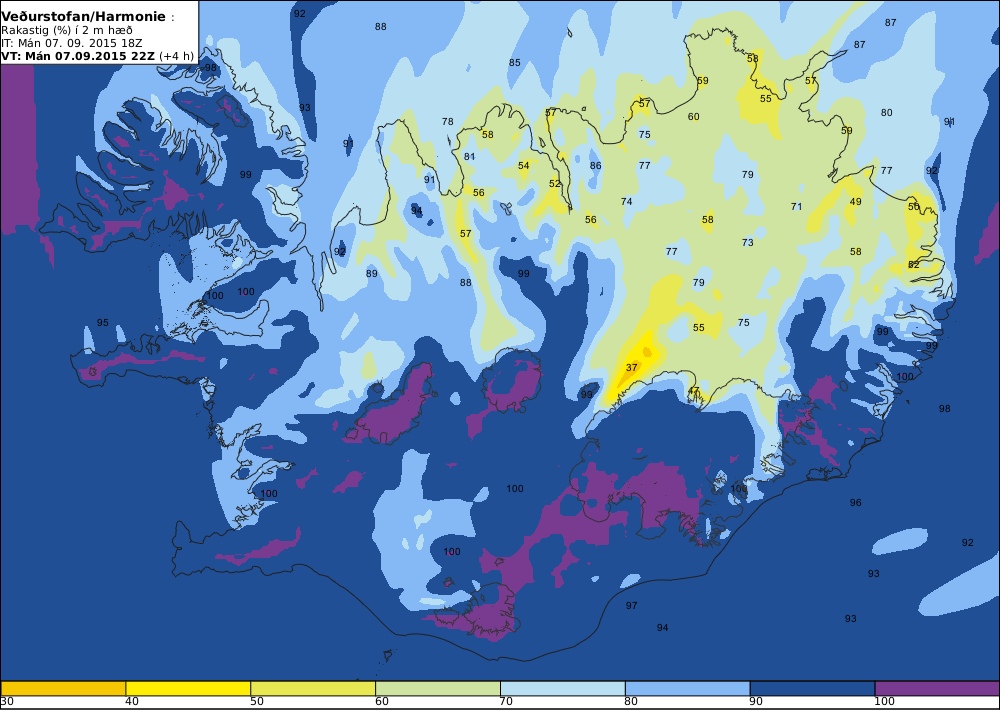Click the dark blue 90–100 legend band

click(812, 688)
